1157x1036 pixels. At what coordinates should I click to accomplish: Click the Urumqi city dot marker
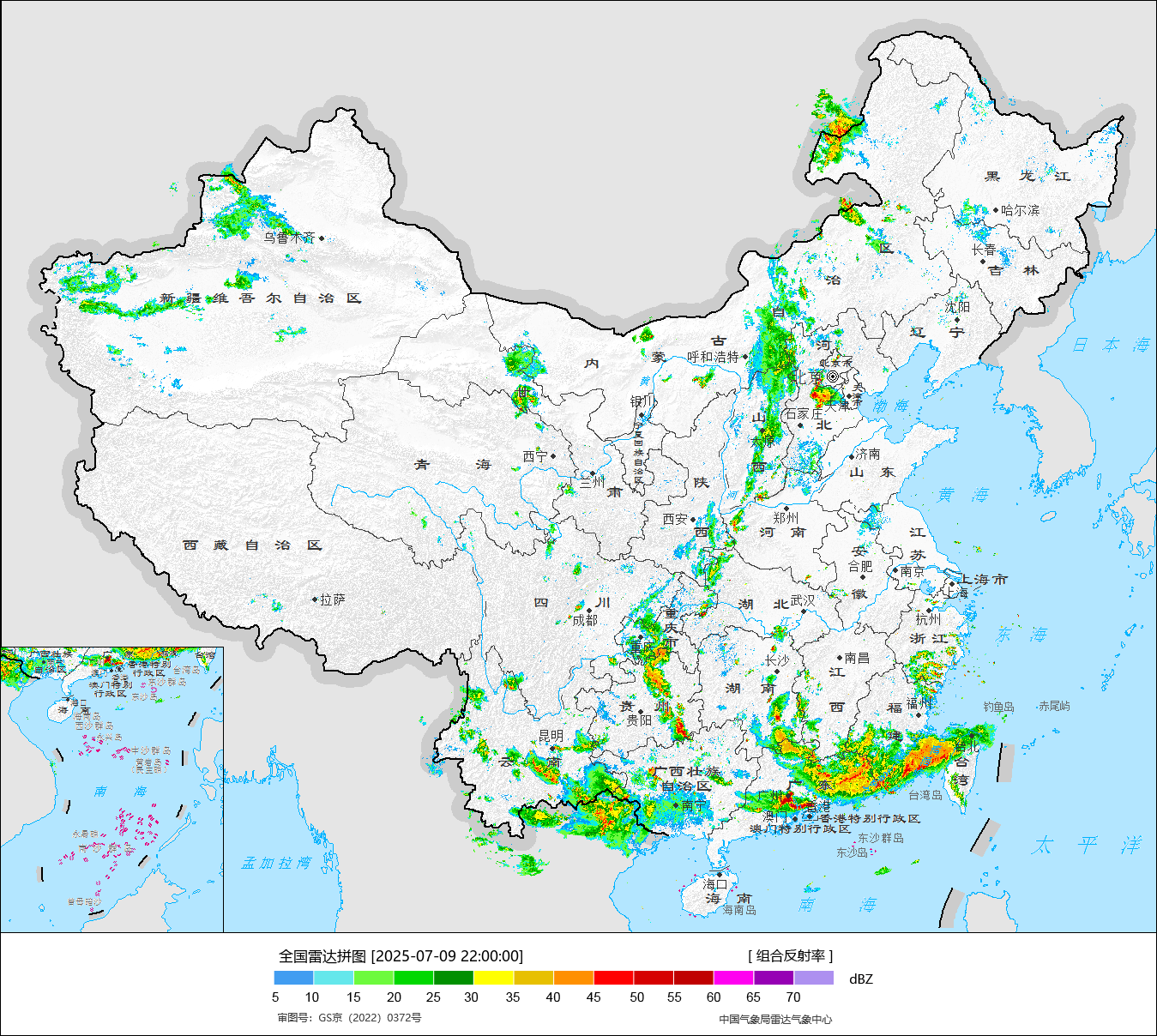coord(322,238)
